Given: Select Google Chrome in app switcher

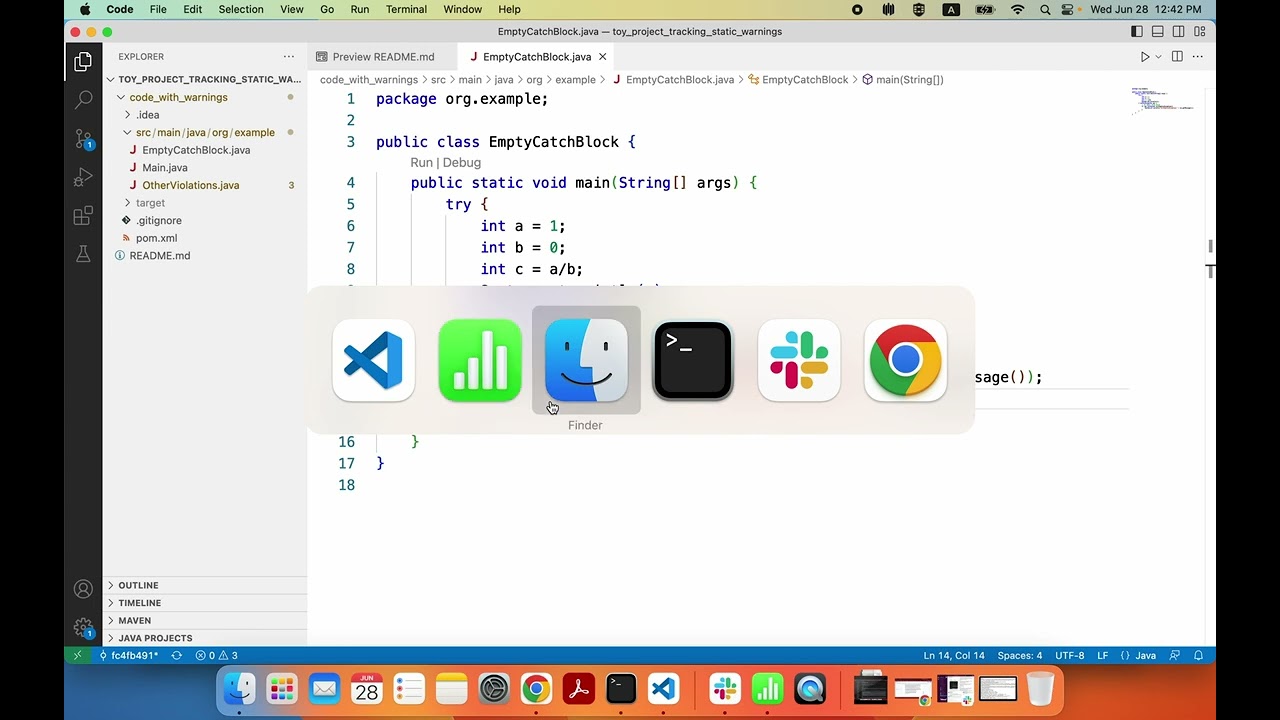Looking at the screenshot, I should click(905, 360).
